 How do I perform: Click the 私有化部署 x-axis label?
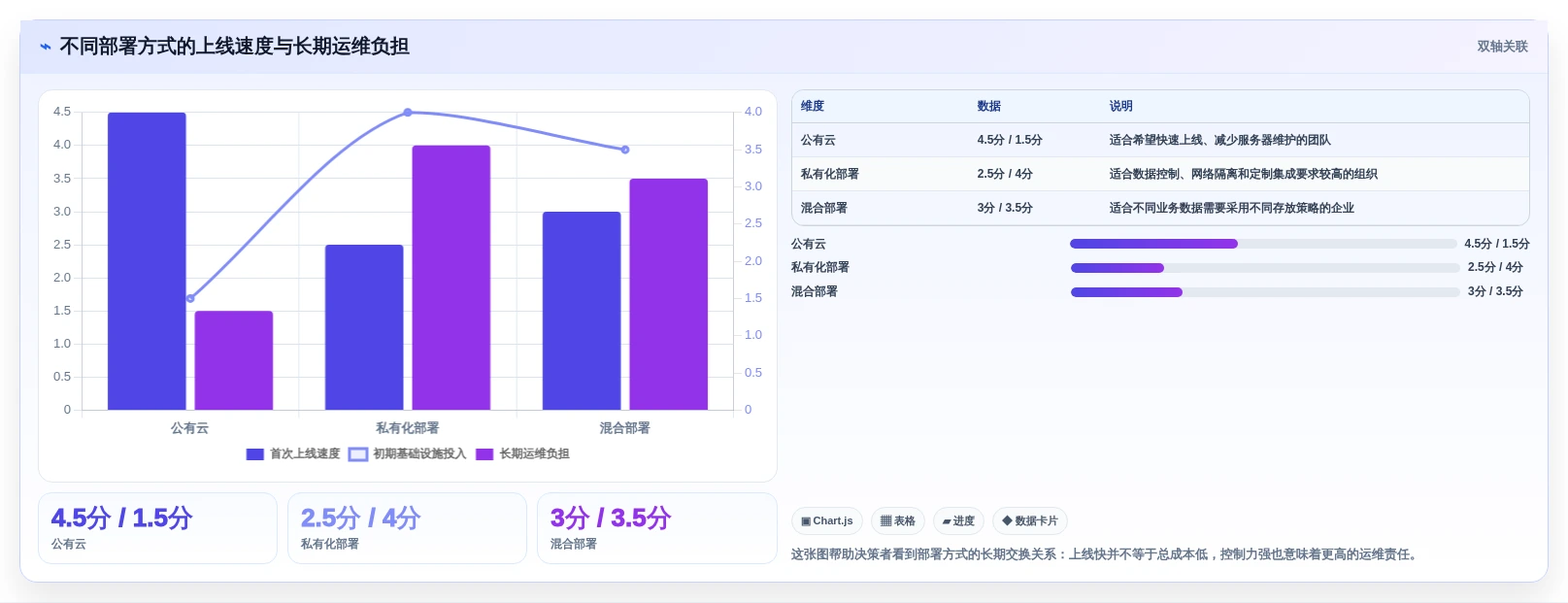pyautogui.click(x=408, y=428)
